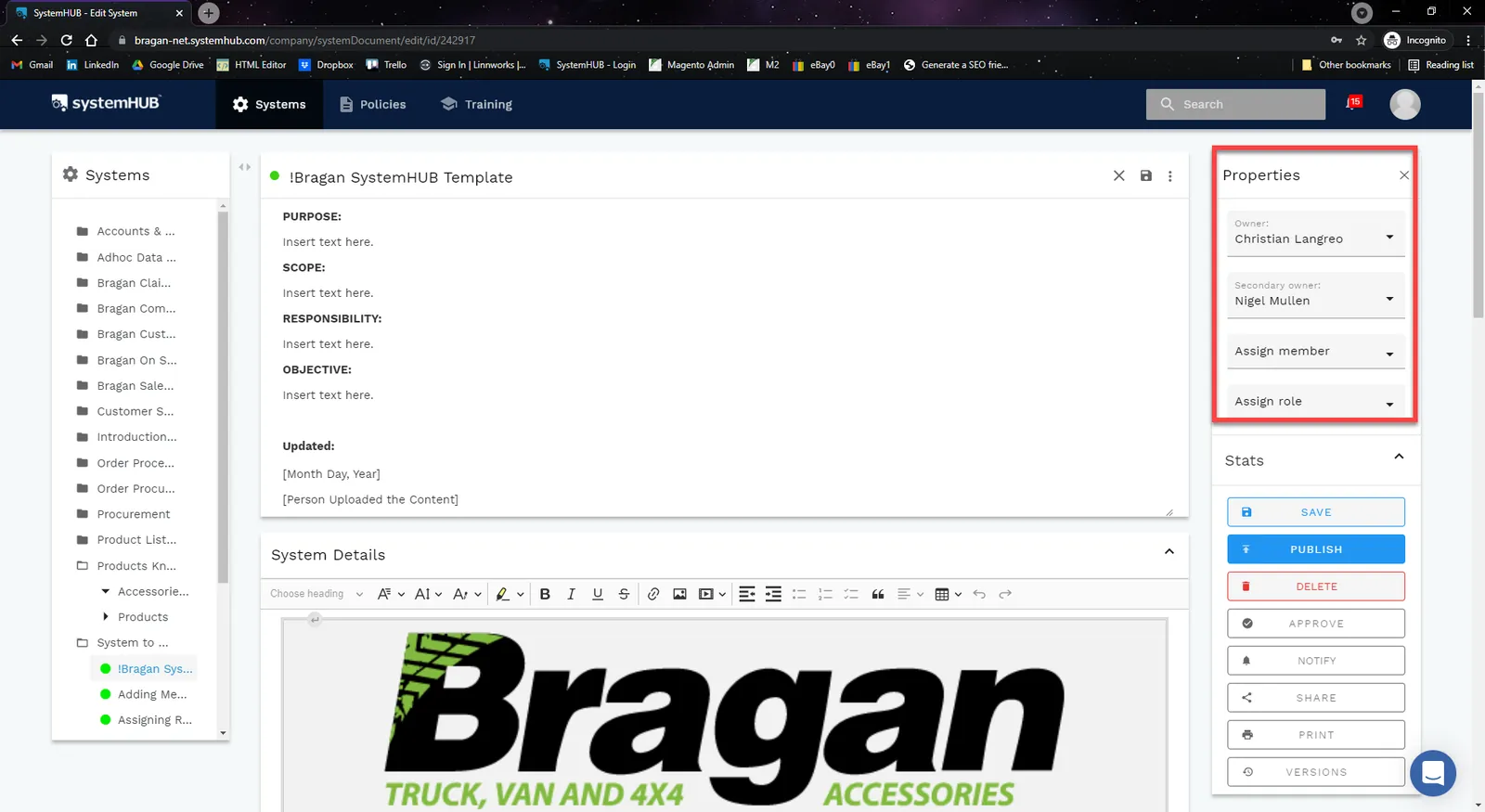
Task: Toggle italic formatting in editor toolbar
Action: (571, 594)
